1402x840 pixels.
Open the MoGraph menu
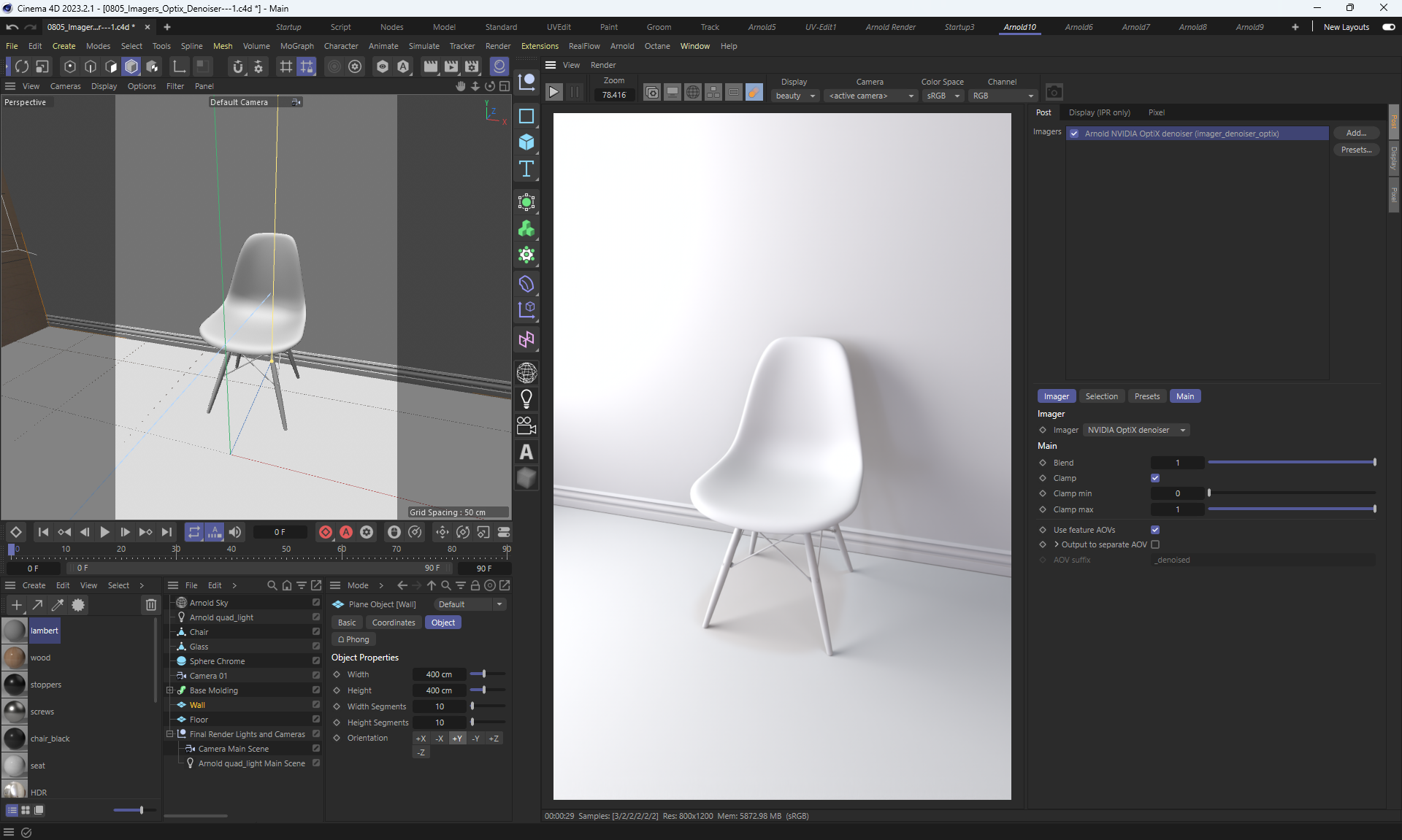pyautogui.click(x=296, y=46)
